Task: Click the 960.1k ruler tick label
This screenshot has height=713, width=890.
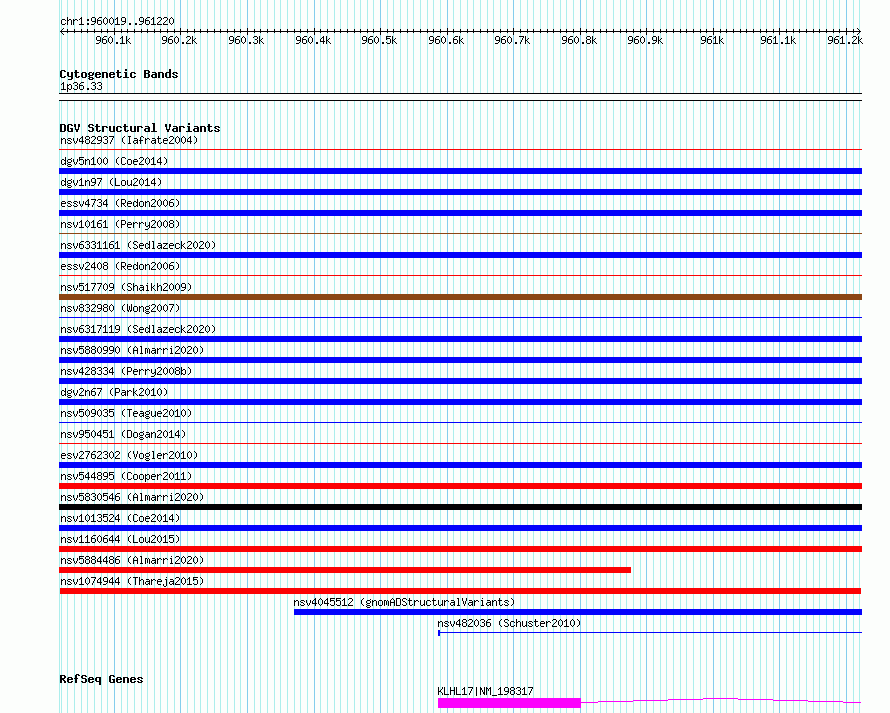Action: click(x=113, y=40)
